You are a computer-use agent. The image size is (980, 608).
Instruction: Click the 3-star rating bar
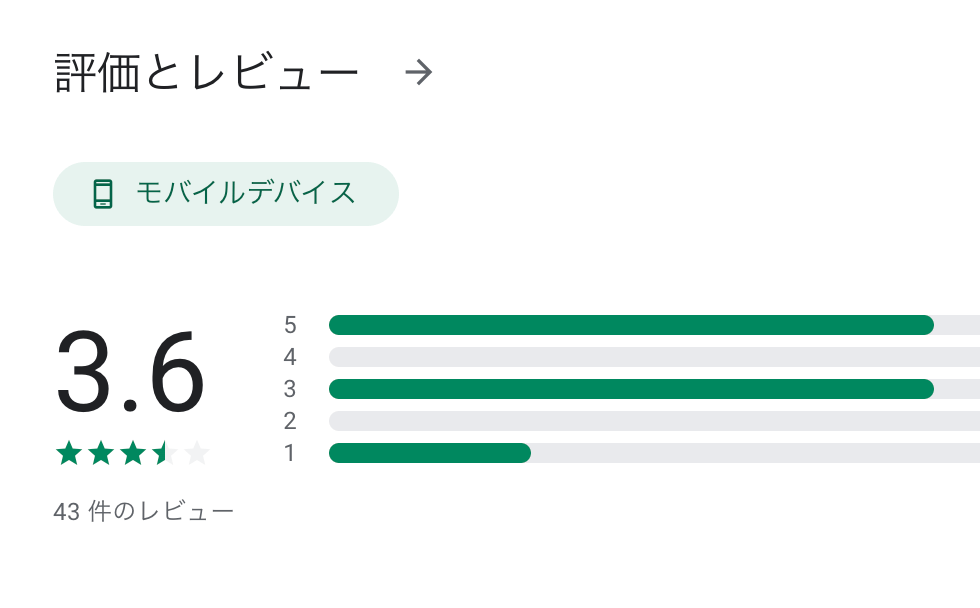[x=654, y=389]
